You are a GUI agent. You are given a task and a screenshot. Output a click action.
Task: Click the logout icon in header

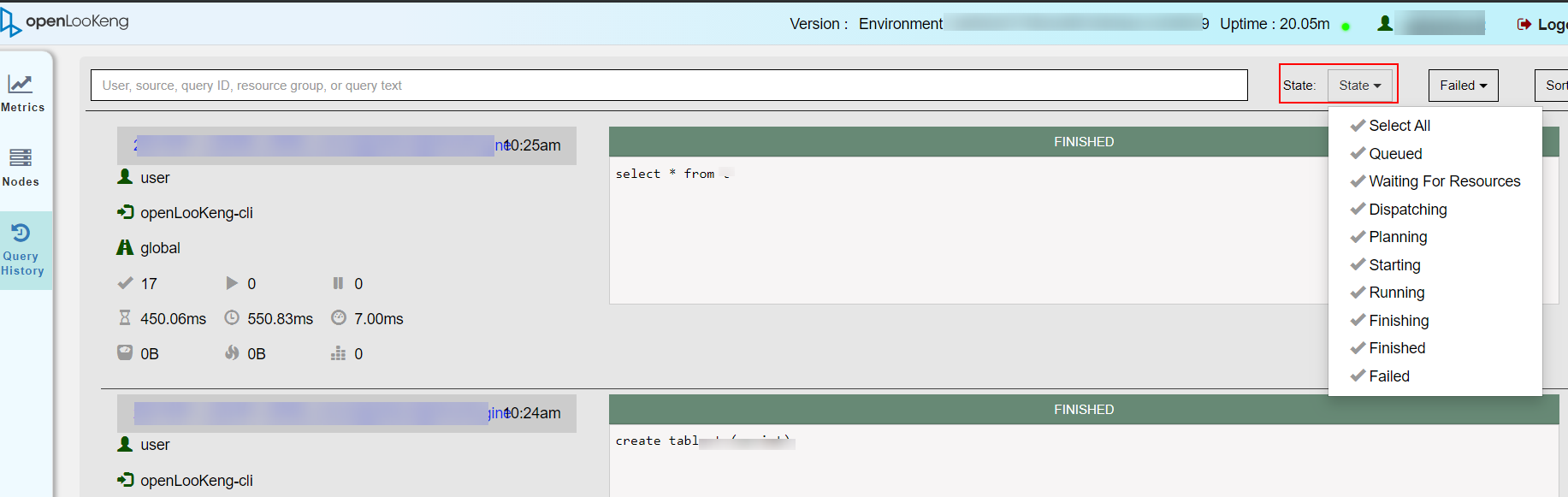pos(1524,24)
